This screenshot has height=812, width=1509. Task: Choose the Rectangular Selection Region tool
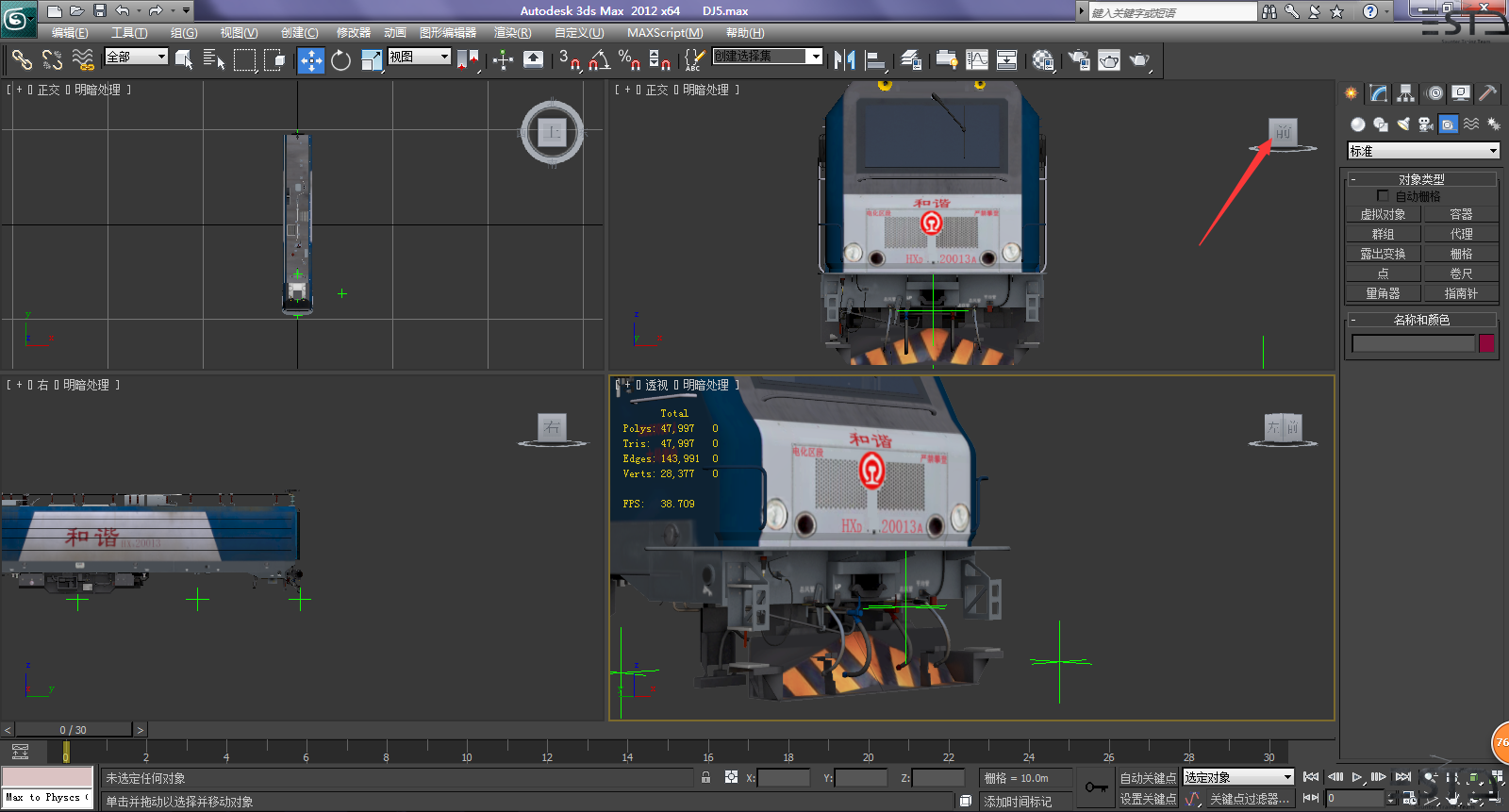[x=244, y=60]
